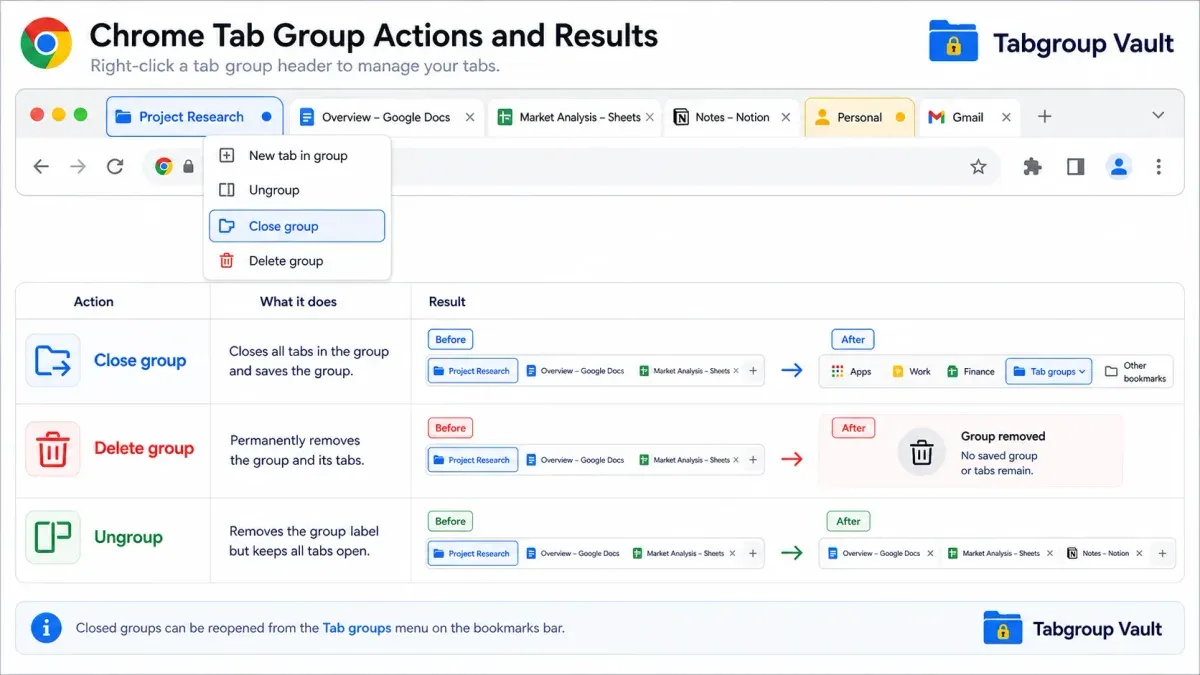Image resolution: width=1200 pixels, height=675 pixels.
Task: Switch to the Gmail tab
Action: [968, 117]
